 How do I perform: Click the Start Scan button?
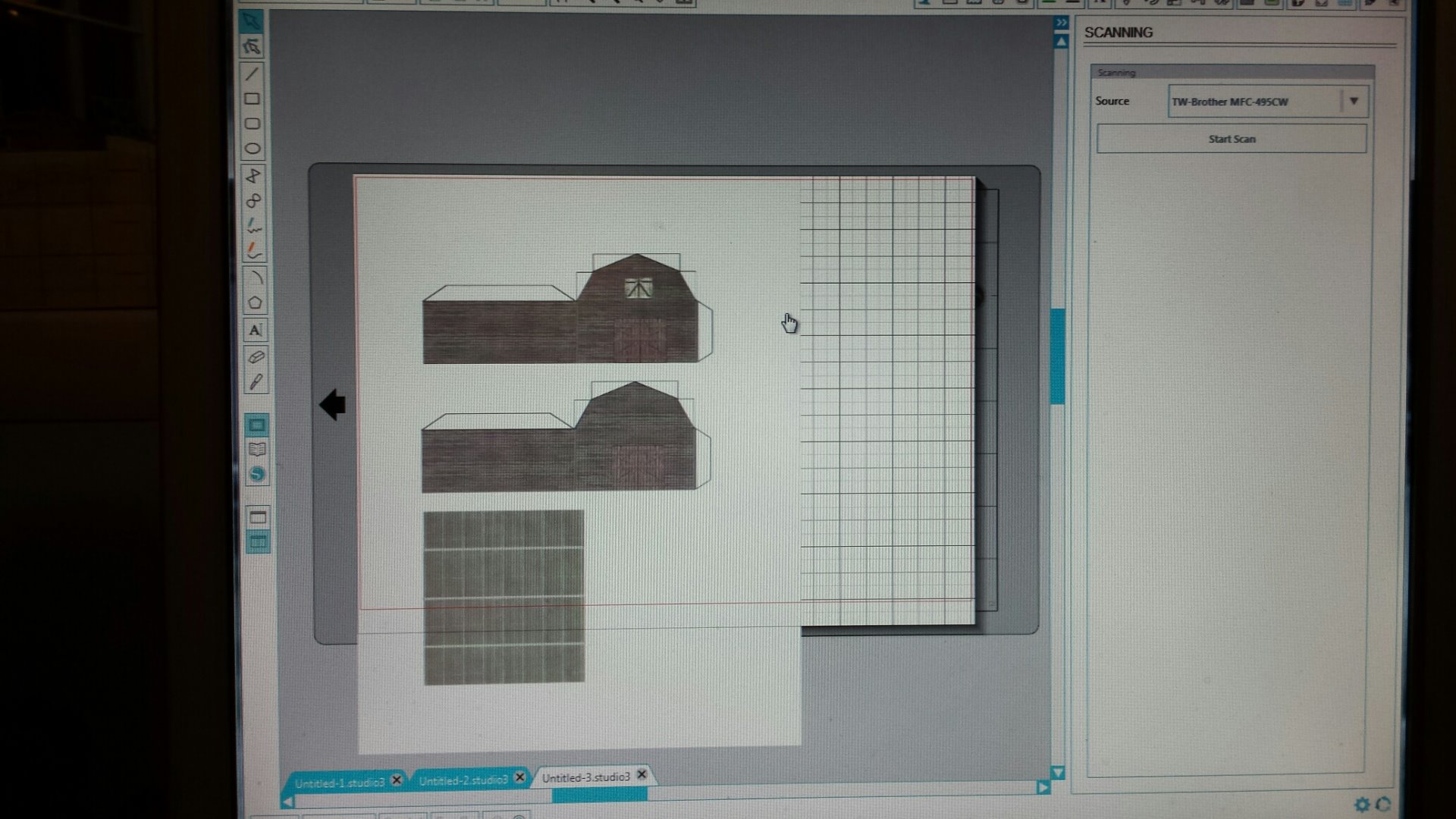point(1232,139)
